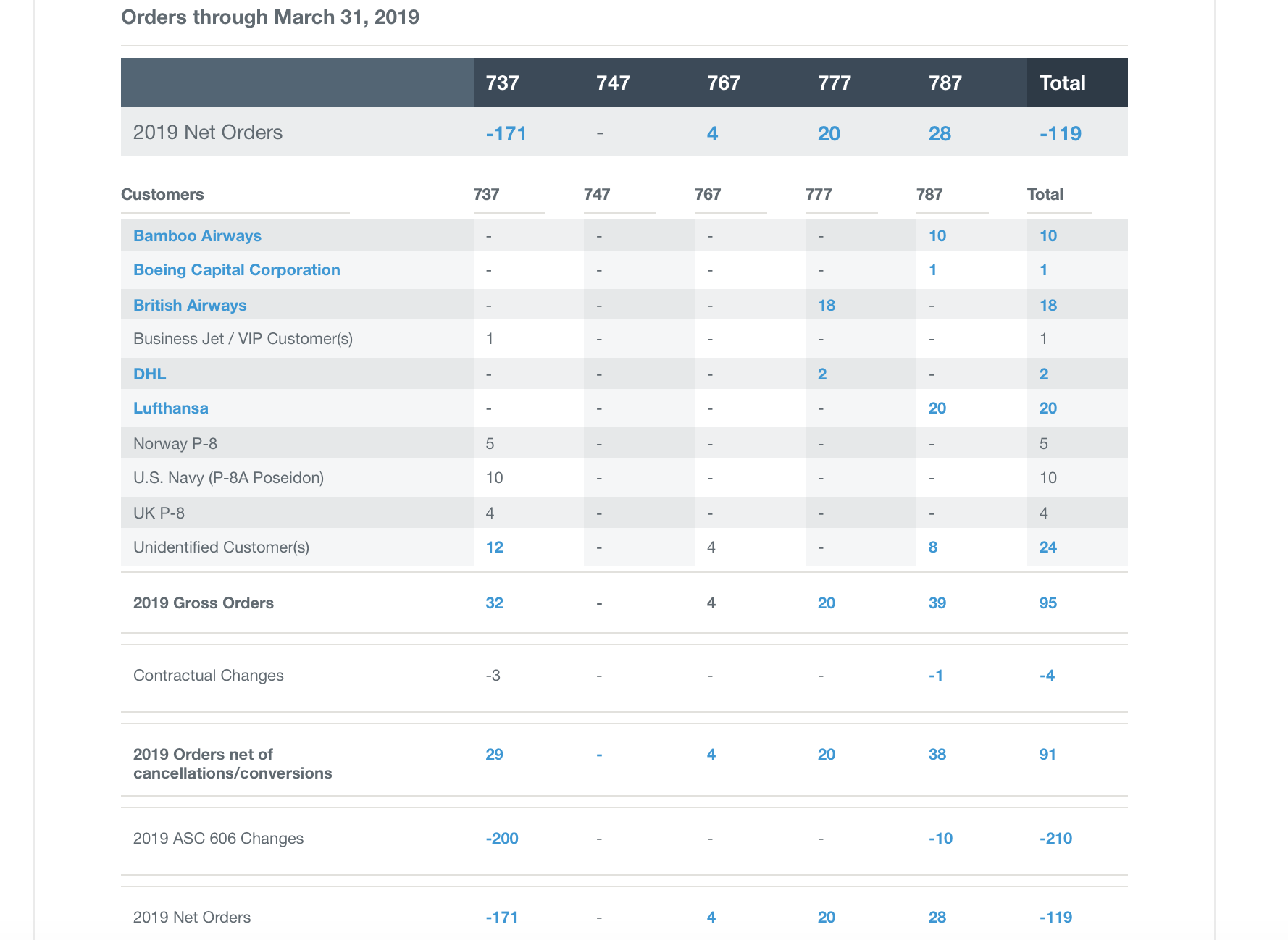This screenshot has height=940, width=1288.
Task: Click the Boeing Capital Corporation link
Action: 236,270
